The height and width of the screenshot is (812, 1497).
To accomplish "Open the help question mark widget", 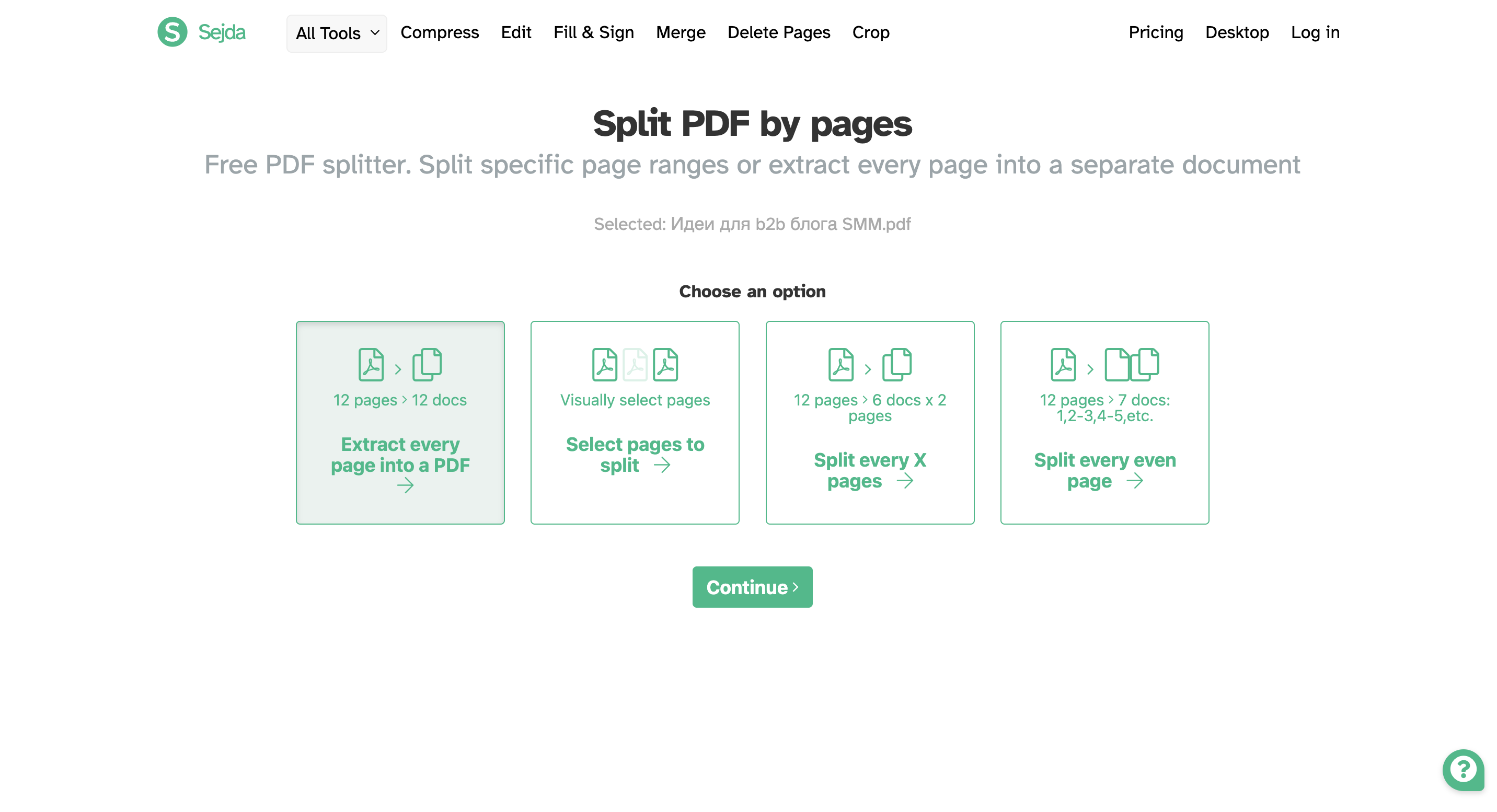I will [1463, 770].
